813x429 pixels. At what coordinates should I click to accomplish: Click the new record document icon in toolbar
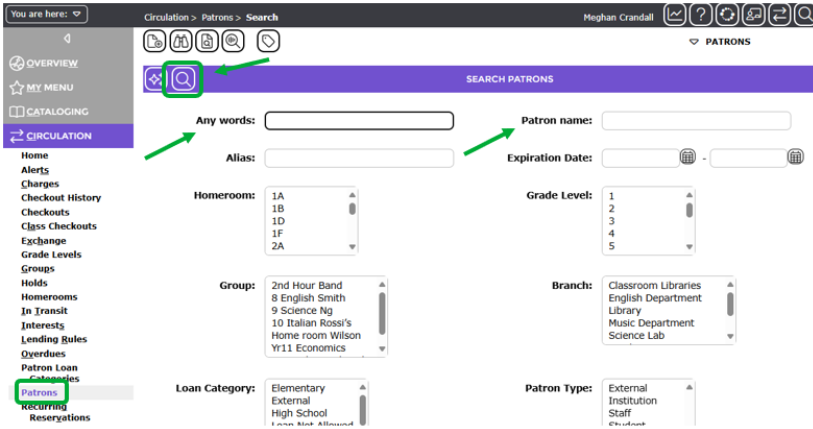pos(155,41)
